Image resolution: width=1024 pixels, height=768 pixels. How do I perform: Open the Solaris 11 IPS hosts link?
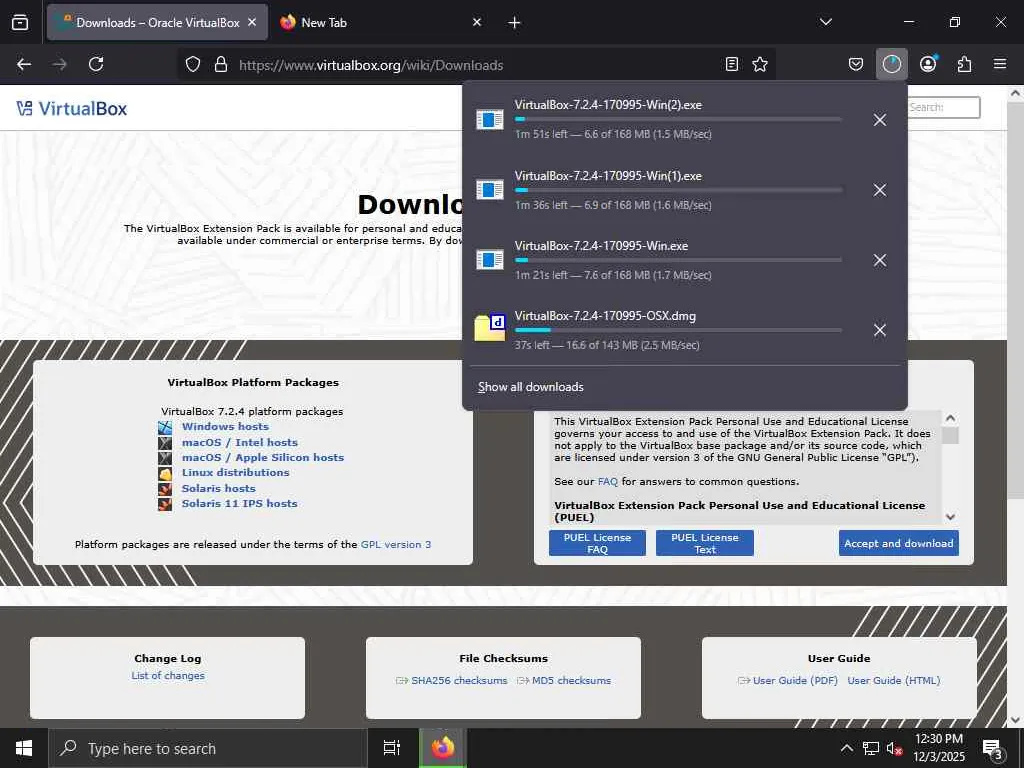(x=239, y=503)
